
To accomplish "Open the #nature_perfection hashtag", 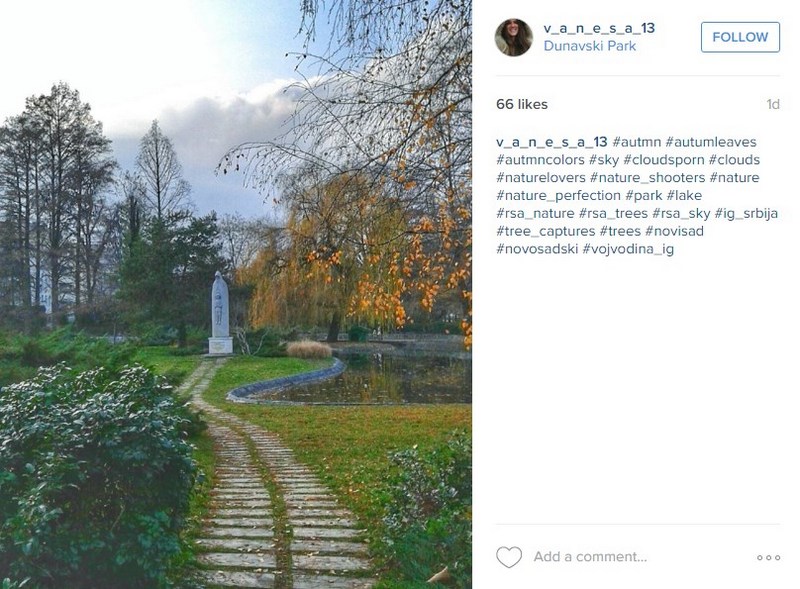I will [x=558, y=195].
